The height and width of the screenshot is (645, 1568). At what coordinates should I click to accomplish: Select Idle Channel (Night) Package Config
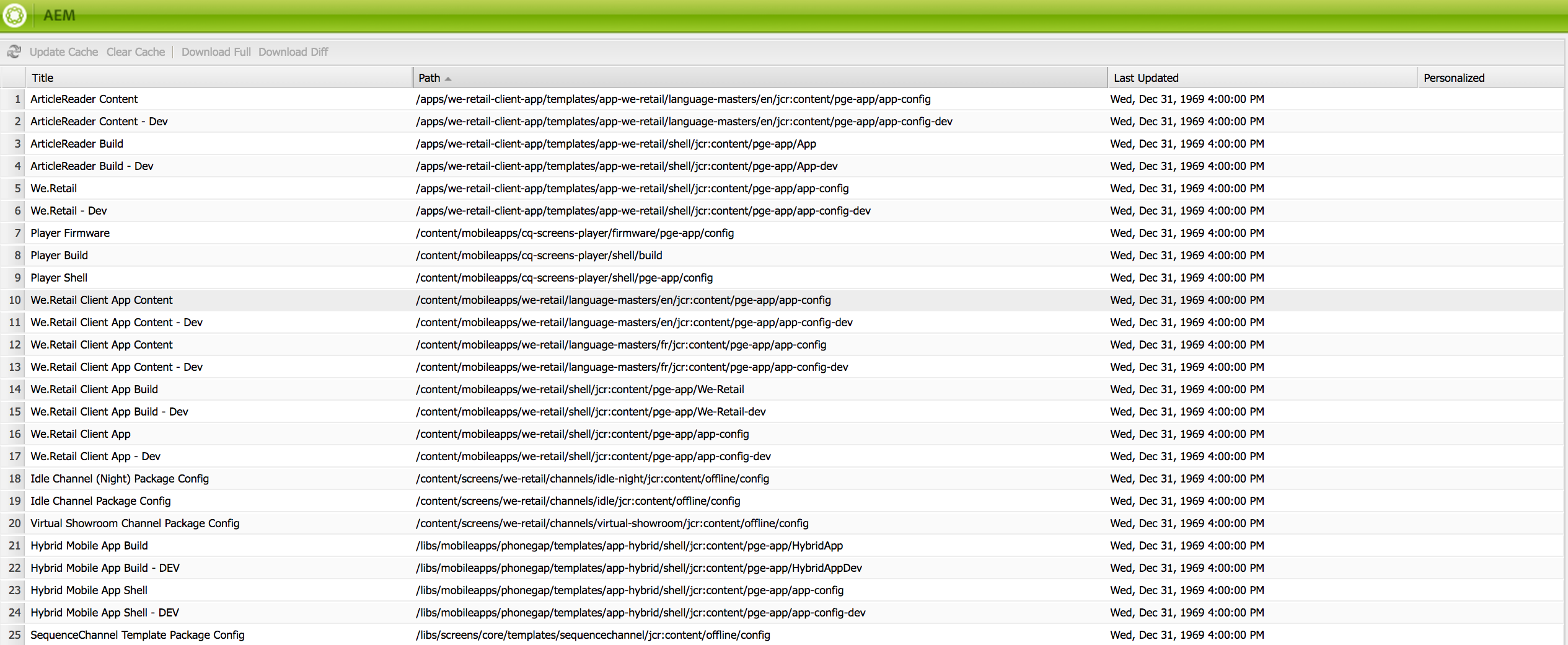[120, 479]
